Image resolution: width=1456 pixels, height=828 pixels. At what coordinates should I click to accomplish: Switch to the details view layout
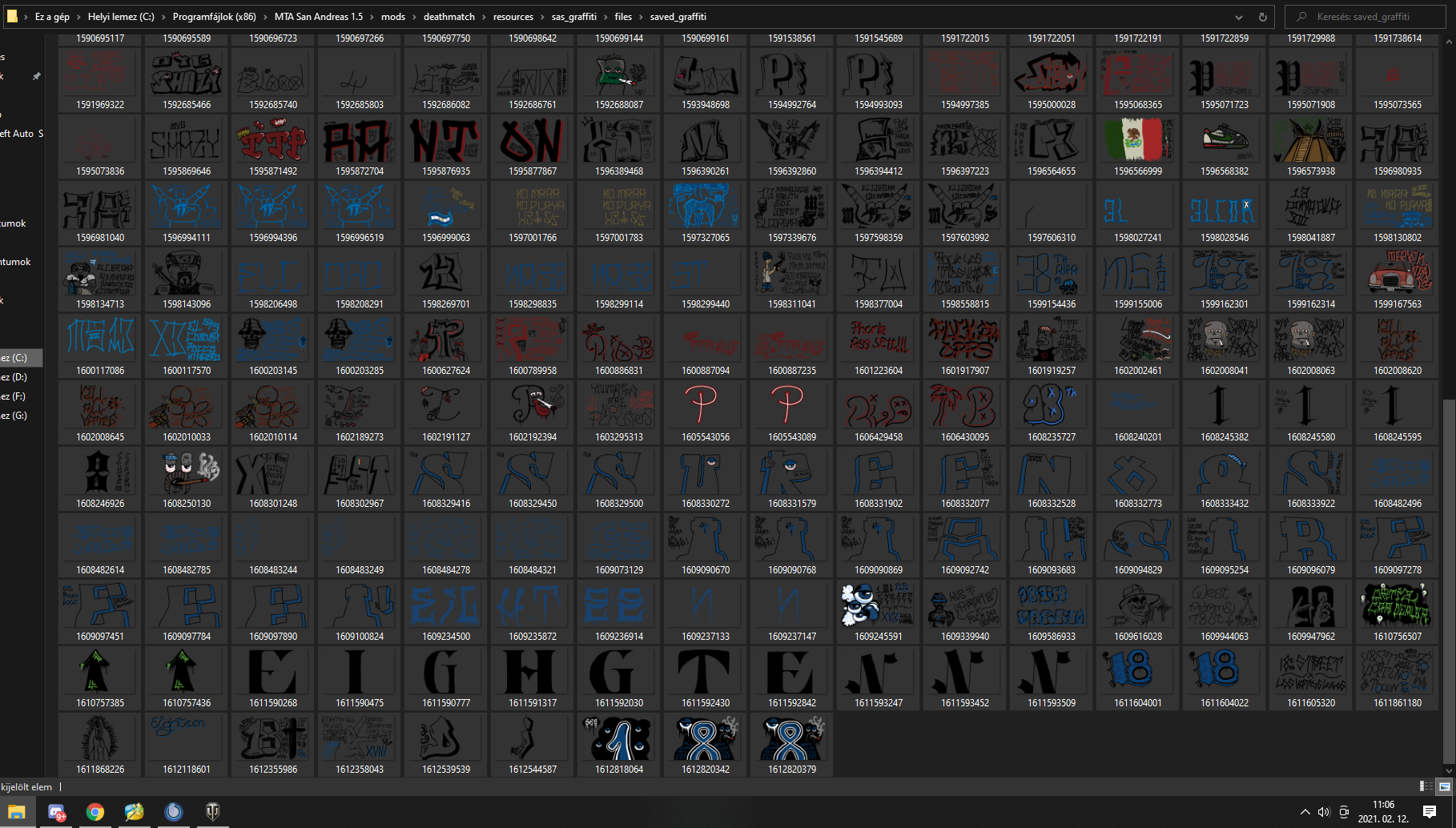(x=1426, y=786)
